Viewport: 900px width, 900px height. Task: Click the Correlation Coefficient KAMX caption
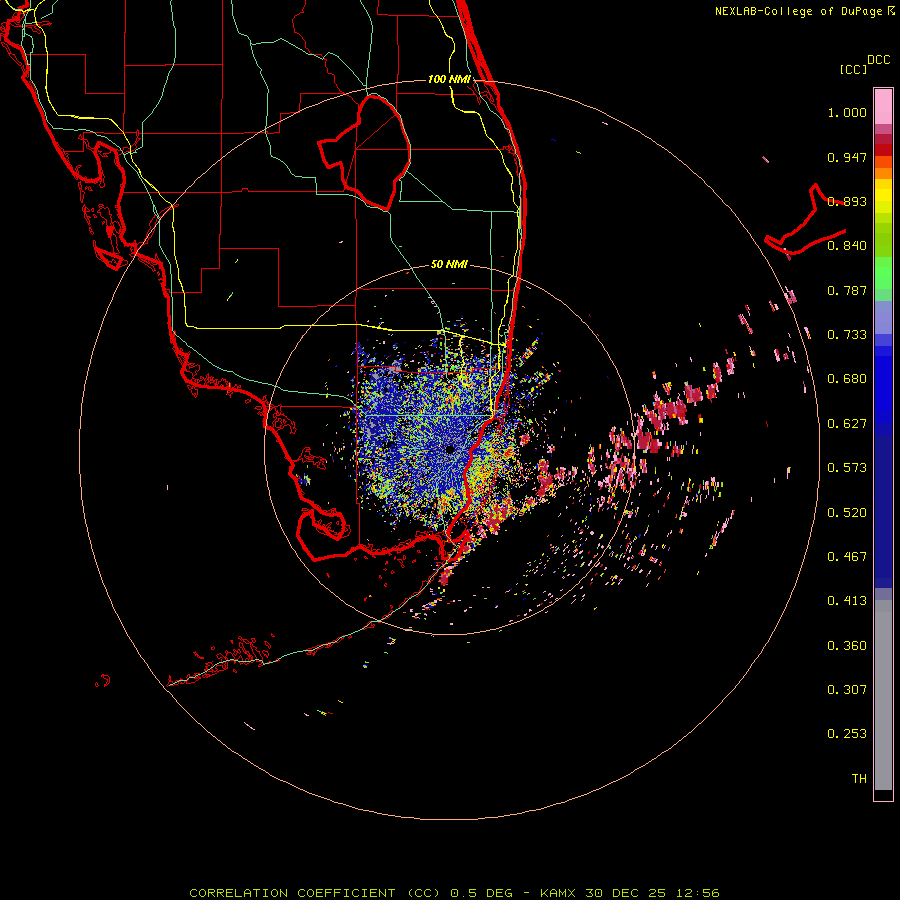pyautogui.click(x=454, y=893)
